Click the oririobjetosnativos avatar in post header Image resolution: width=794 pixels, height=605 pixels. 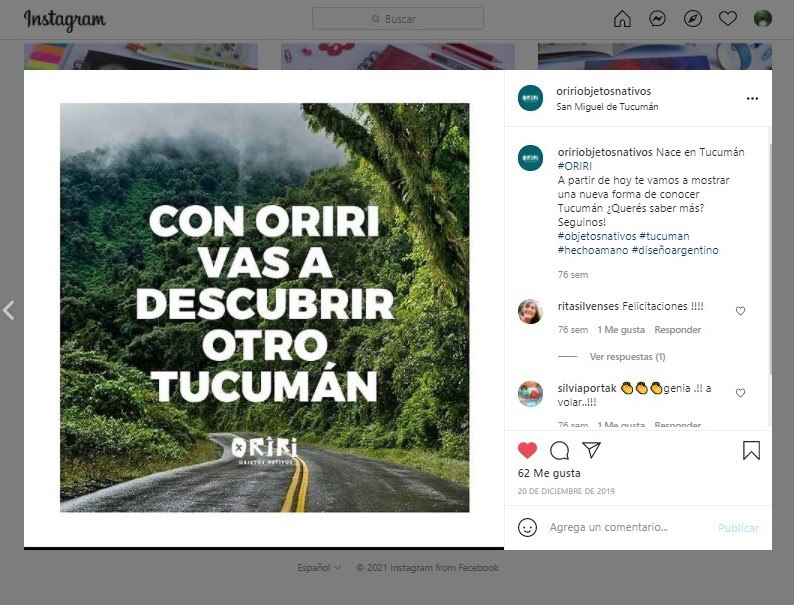530,98
